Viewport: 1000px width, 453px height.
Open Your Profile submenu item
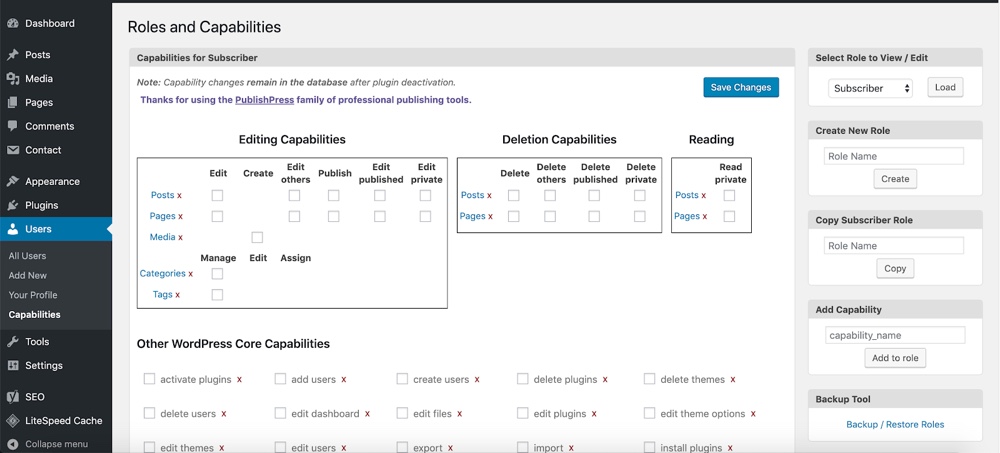[x=33, y=295]
